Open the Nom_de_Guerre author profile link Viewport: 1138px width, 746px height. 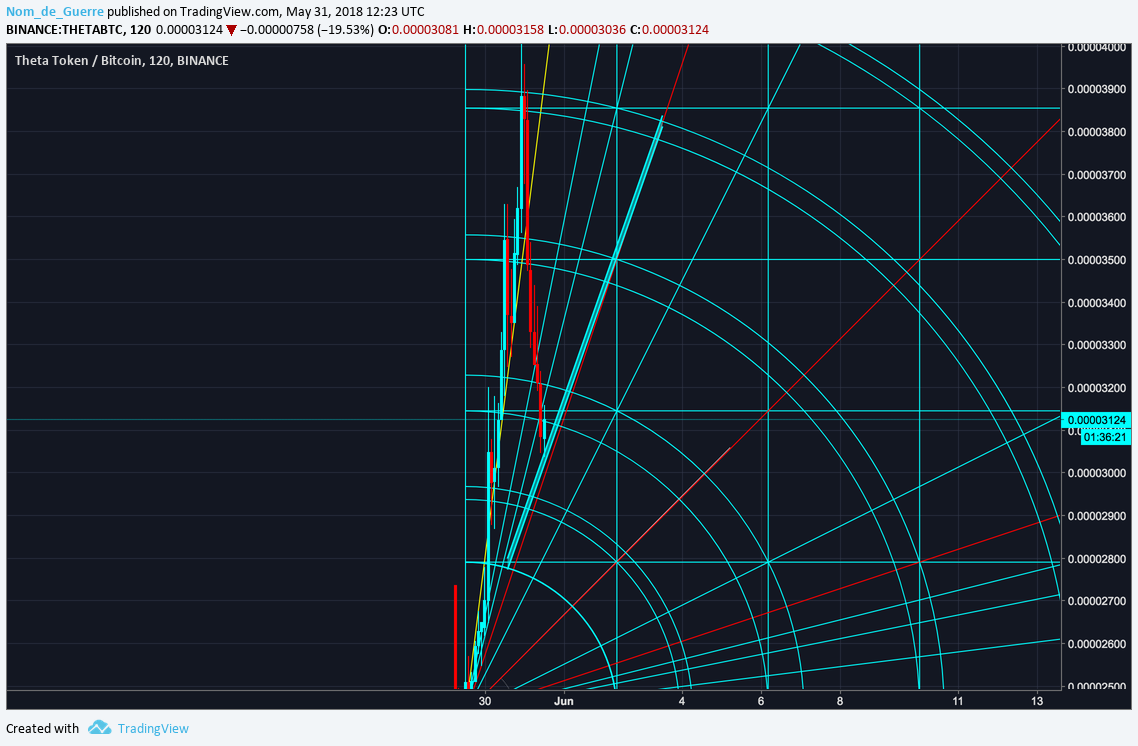click(55, 12)
